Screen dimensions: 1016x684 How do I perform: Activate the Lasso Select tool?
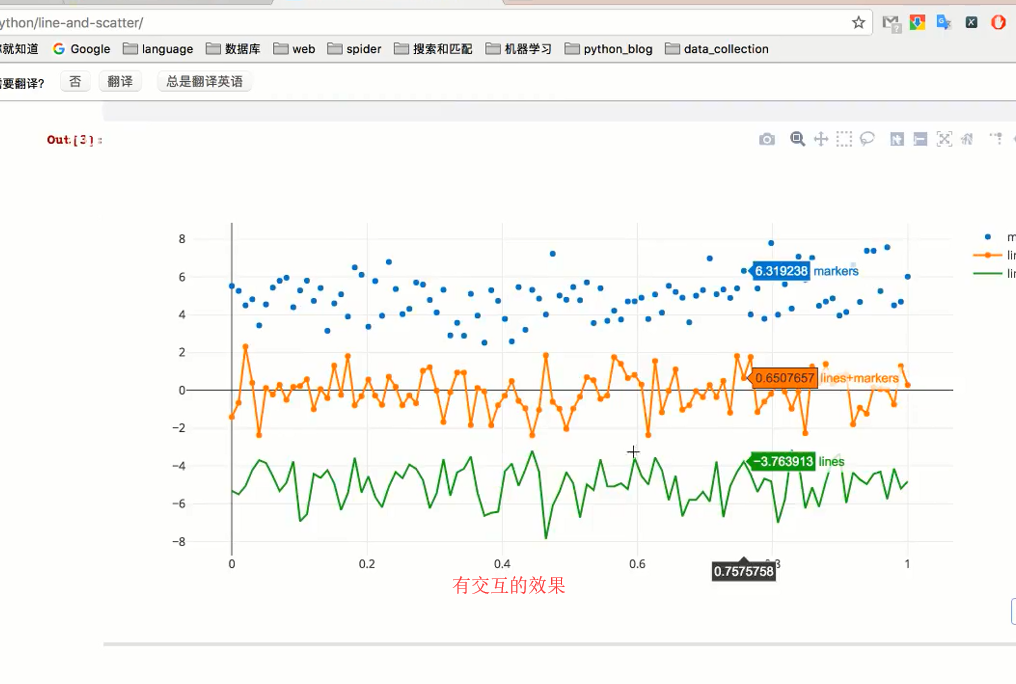click(x=867, y=139)
